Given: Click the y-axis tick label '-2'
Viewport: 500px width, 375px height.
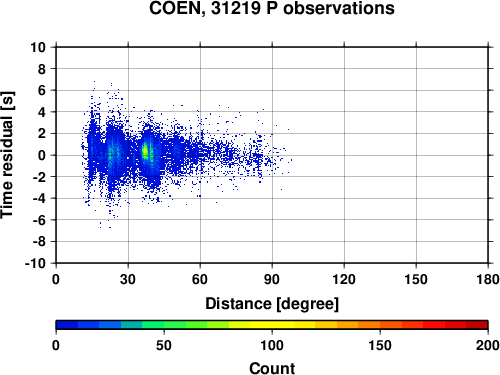Looking at the screenshot, I should point(39,177).
